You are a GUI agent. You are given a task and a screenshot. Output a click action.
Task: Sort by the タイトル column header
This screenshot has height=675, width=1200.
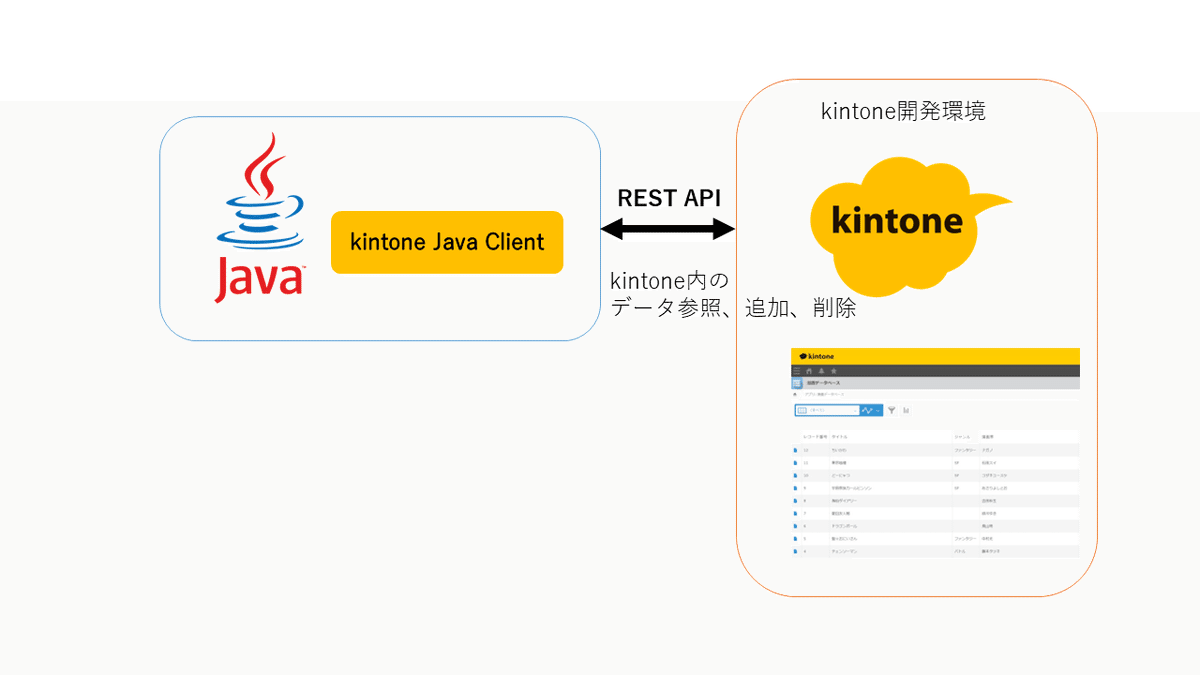tap(840, 438)
